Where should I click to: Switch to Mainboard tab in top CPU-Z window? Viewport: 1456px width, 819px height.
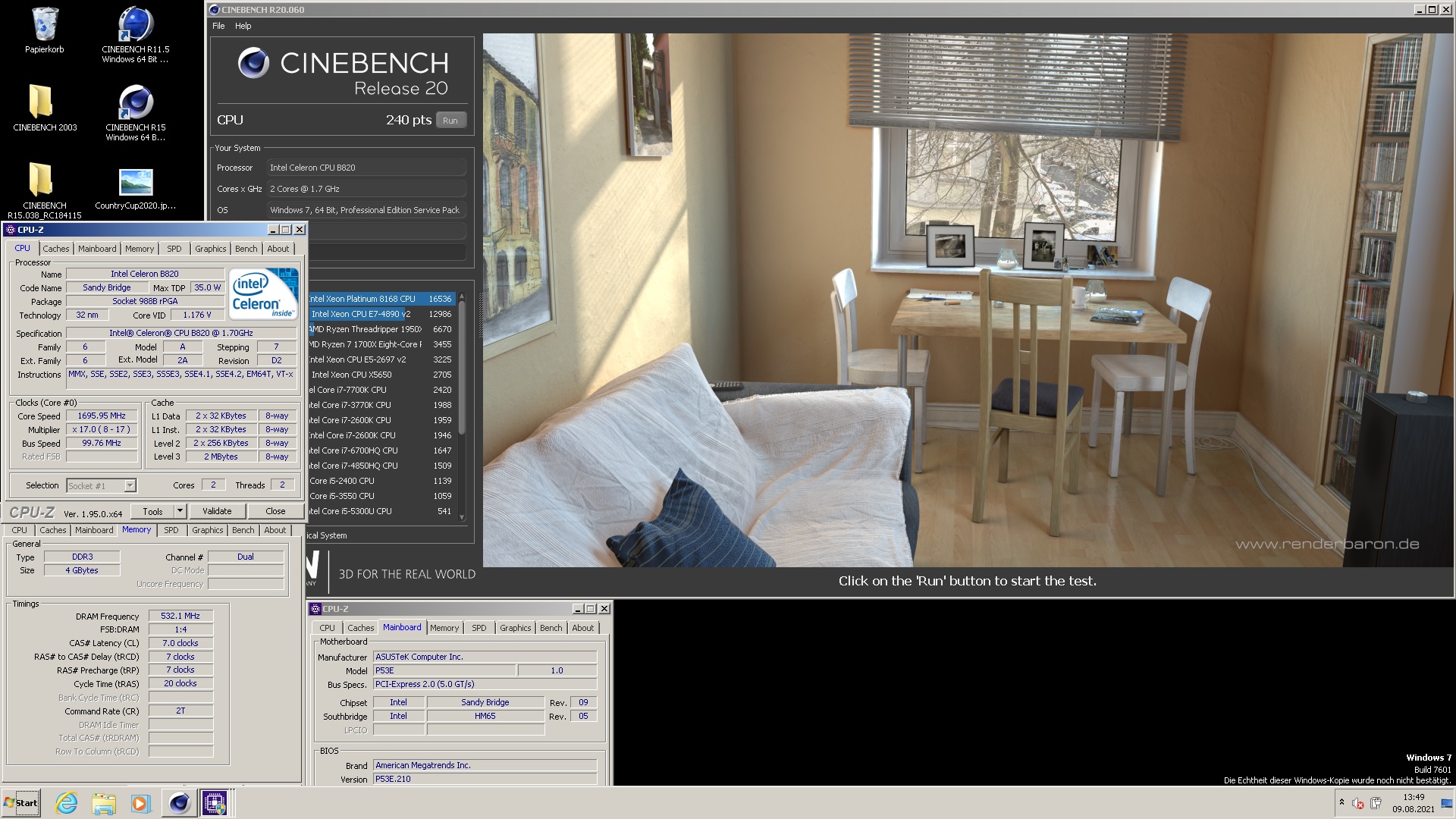pos(97,249)
